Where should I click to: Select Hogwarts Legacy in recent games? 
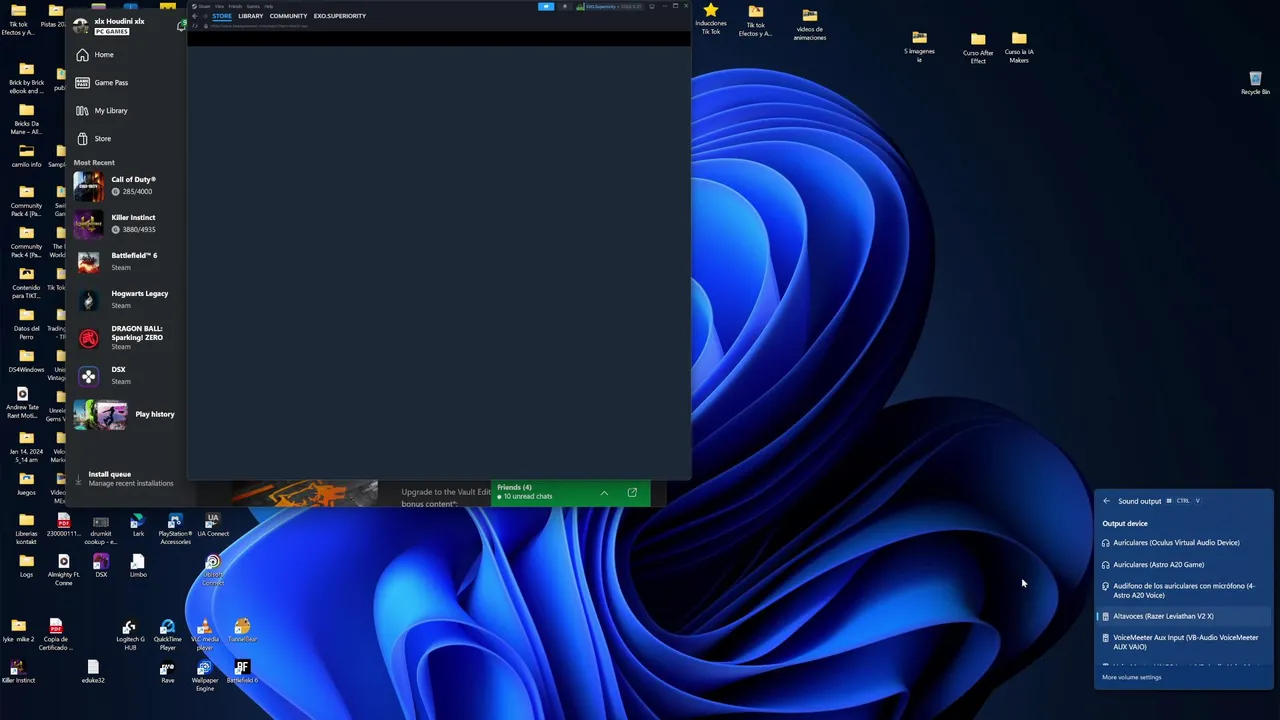pyautogui.click(x=127, y=300)
